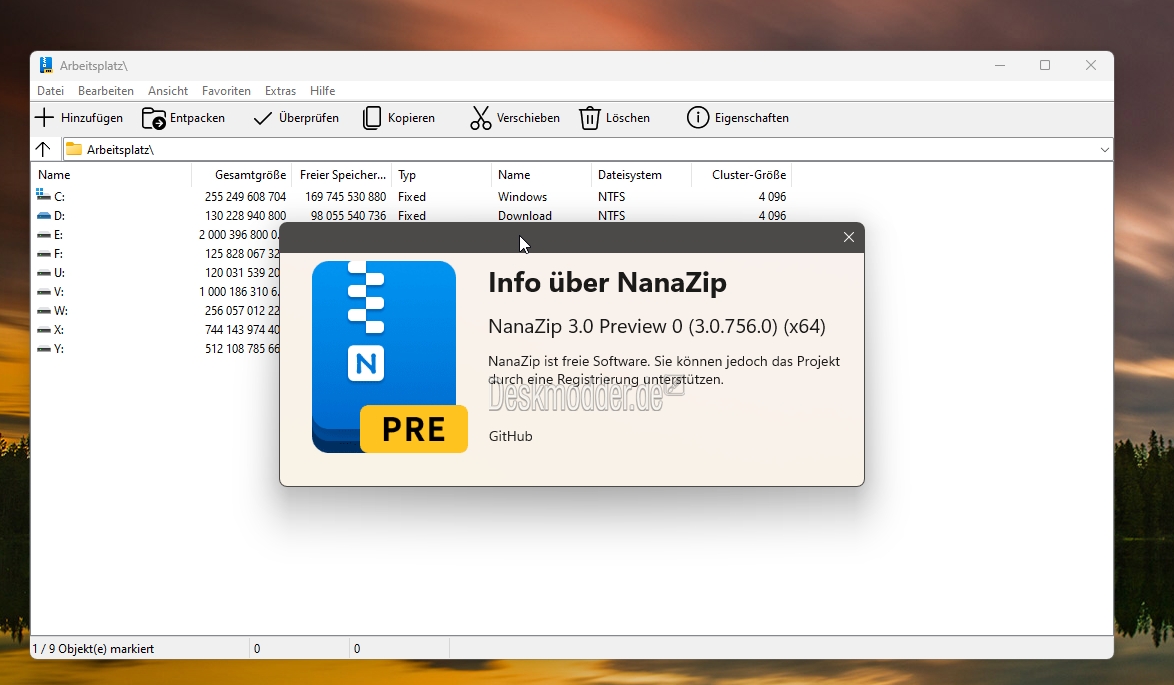Select the X: drive icon
This screenshot has height=685, width=1174.
coord(43,329)
